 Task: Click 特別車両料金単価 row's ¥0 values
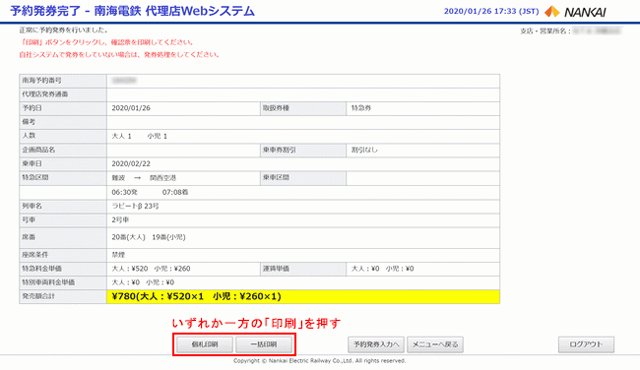pos(143,282)
